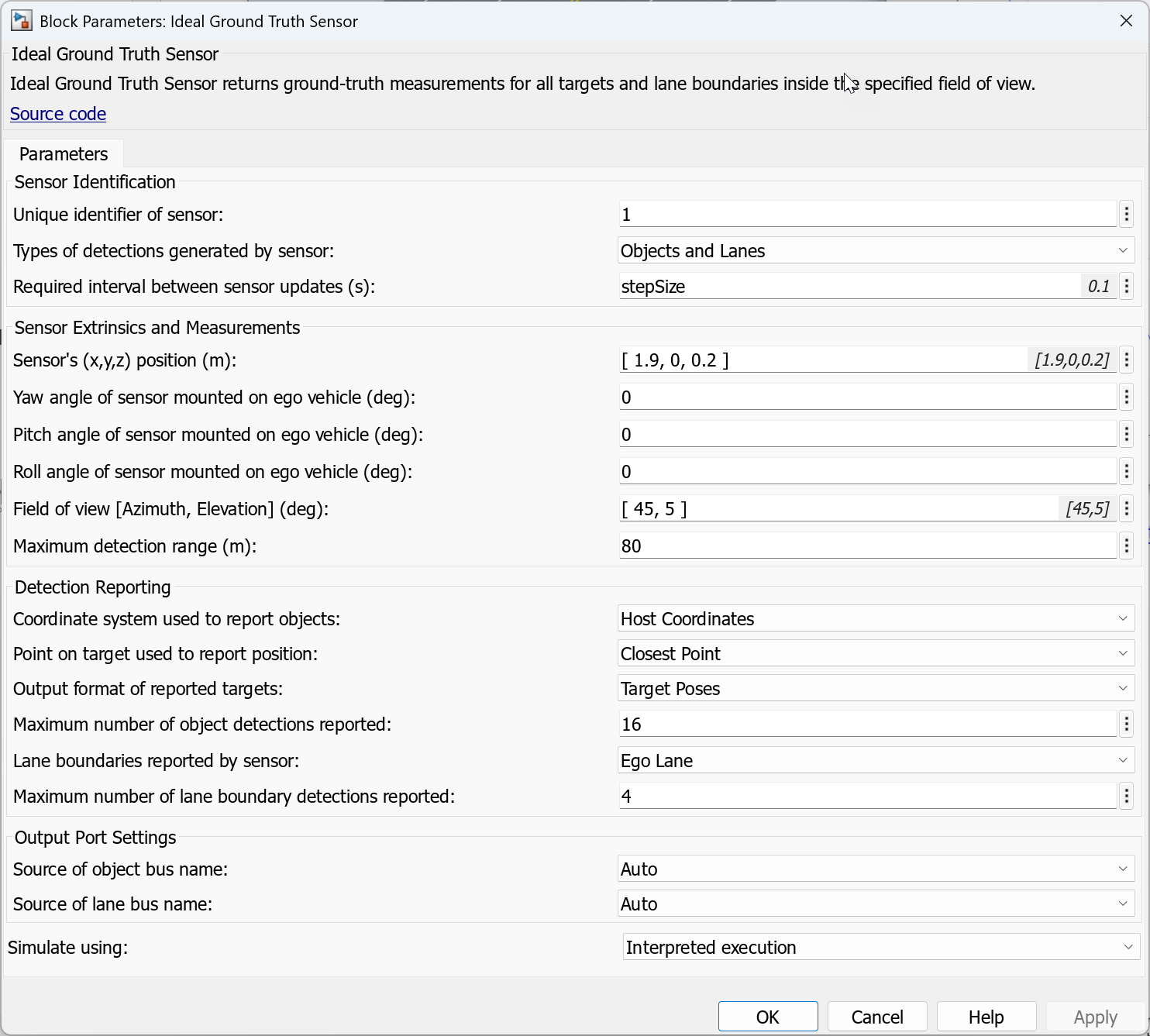Click the Pitch angle three-dot options icon
Screen dimensions: 1150x1036
click(1126, 435)
